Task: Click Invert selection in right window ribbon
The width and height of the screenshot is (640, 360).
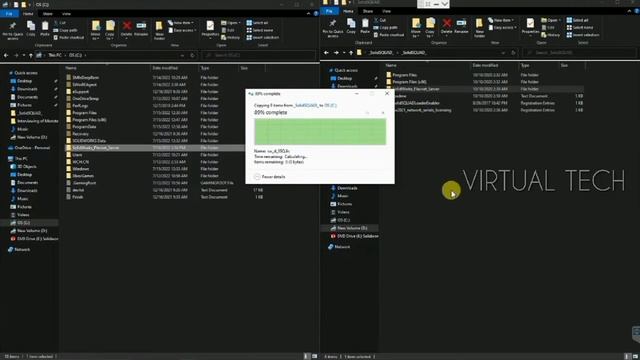Action: coord(582,35)
